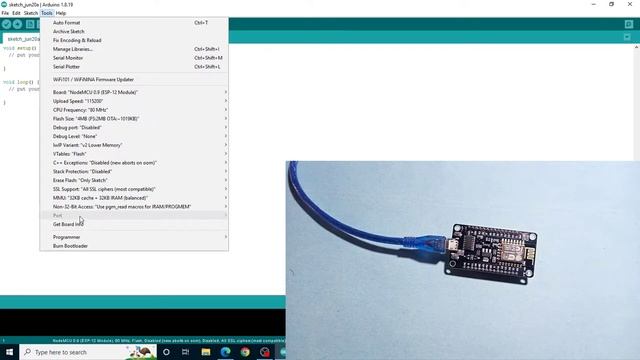Open Cortana circle icon on taskbar
This screenshot has width=640, height=360.
(x=166, y=352)
